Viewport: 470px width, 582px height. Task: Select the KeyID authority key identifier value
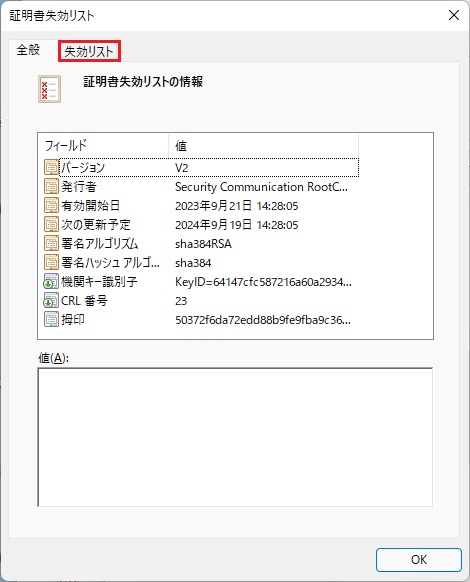263,282
